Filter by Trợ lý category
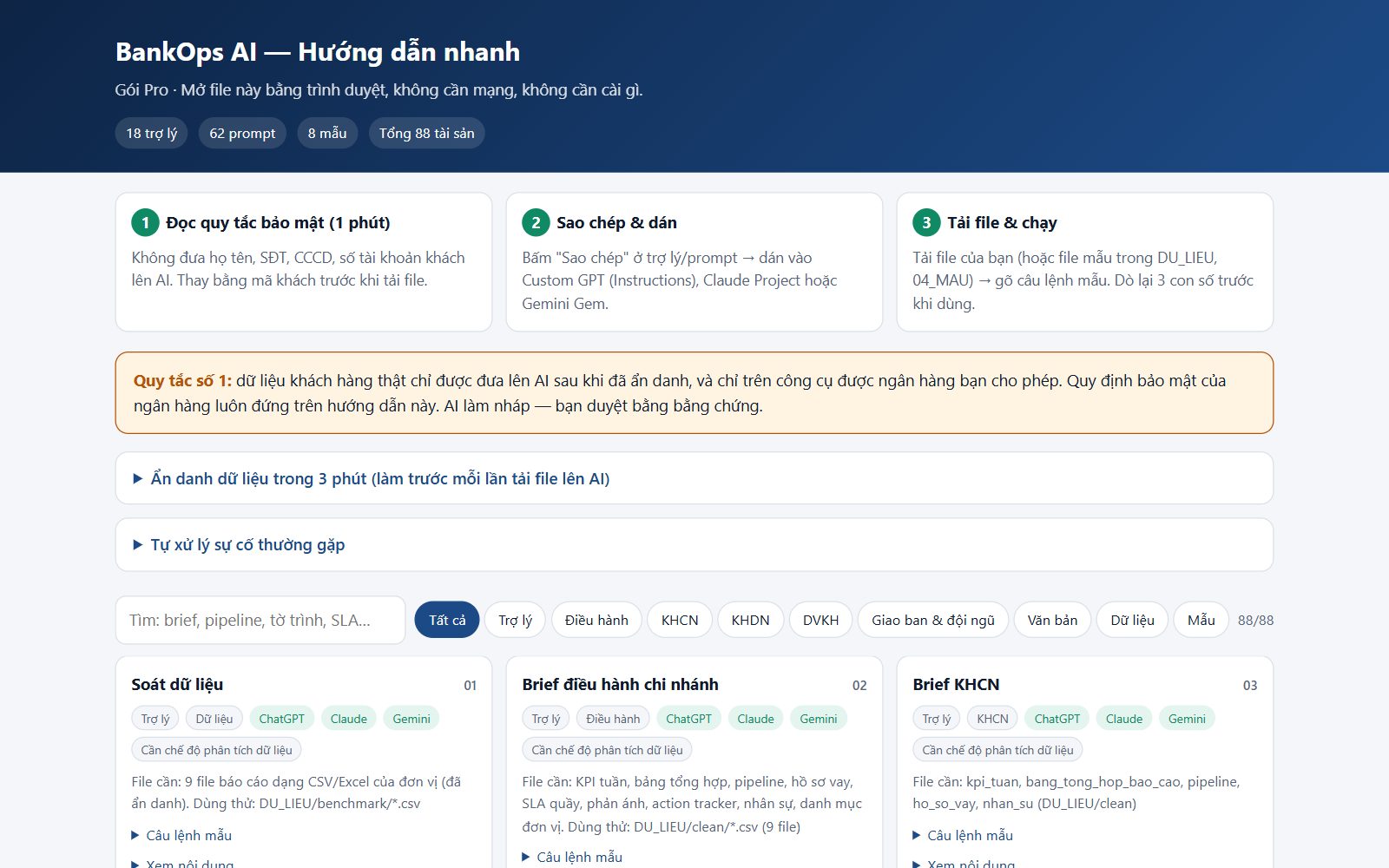The height and width of the screenshot is (868, 1389). click(515, 620)
